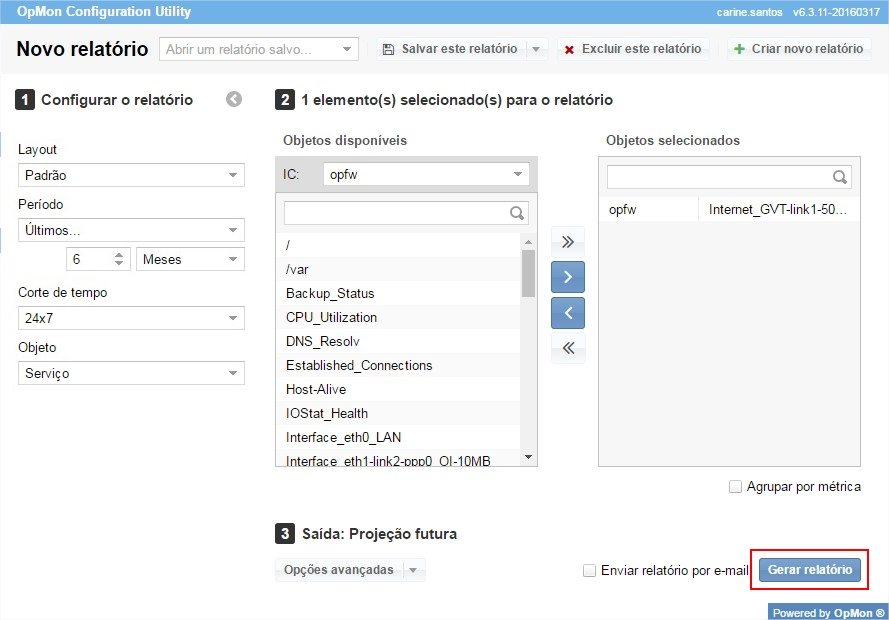Screen dimensions: 889x620
Task: Click Gerar relatório button
Action: tap(809, 569)
